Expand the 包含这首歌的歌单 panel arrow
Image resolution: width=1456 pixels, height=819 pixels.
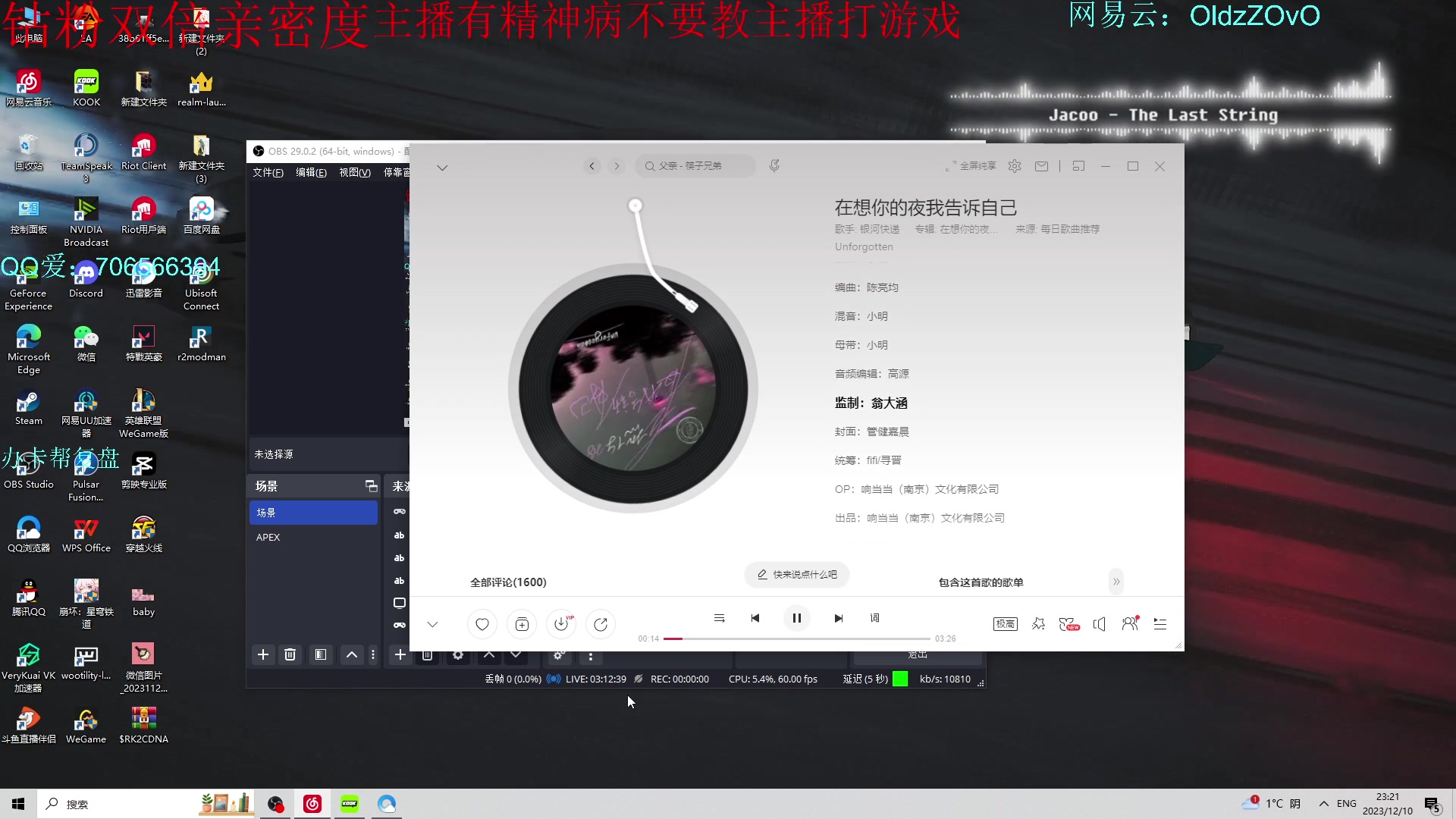[1116, 582]
